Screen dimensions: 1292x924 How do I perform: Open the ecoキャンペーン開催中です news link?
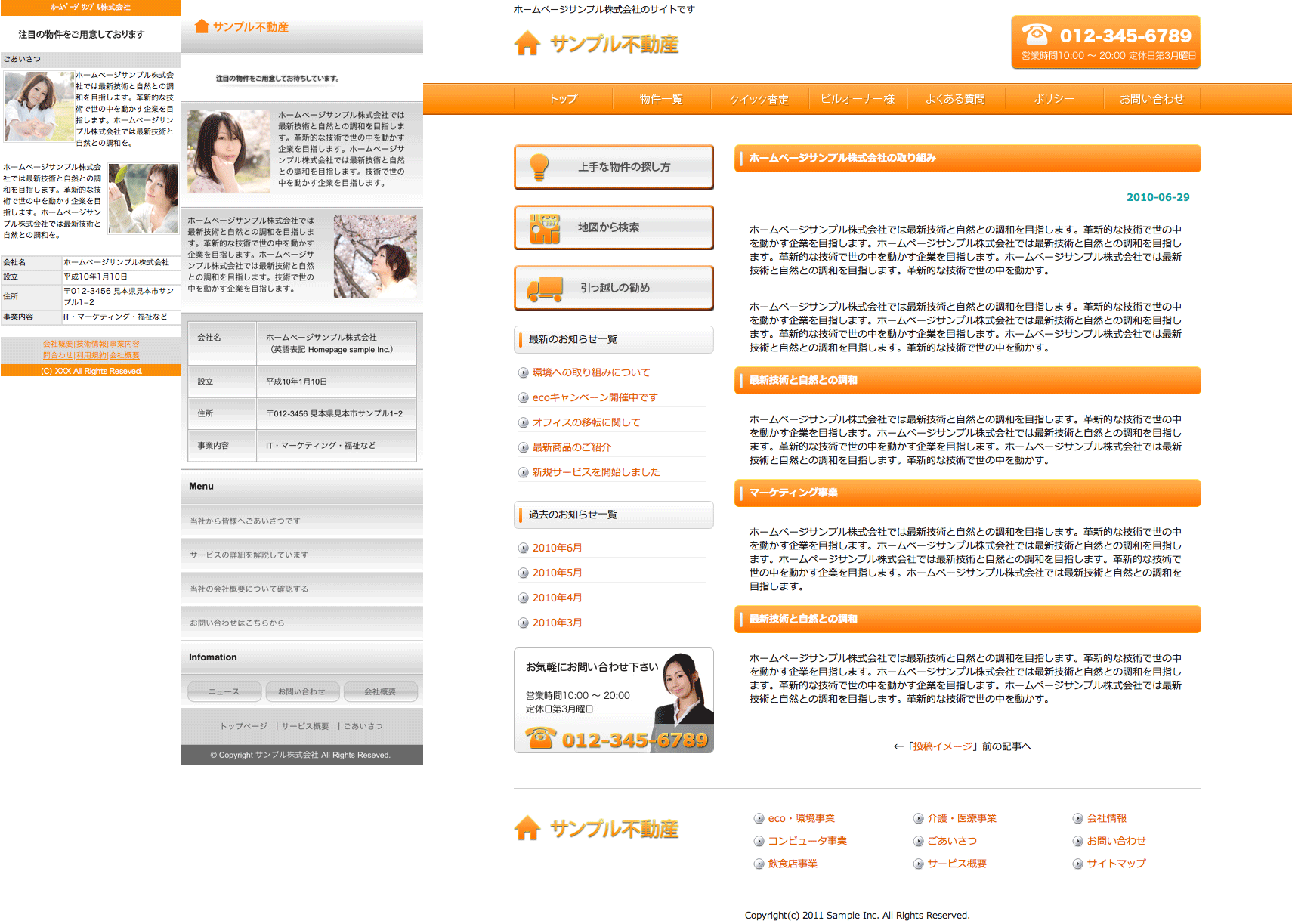[595, 397]
